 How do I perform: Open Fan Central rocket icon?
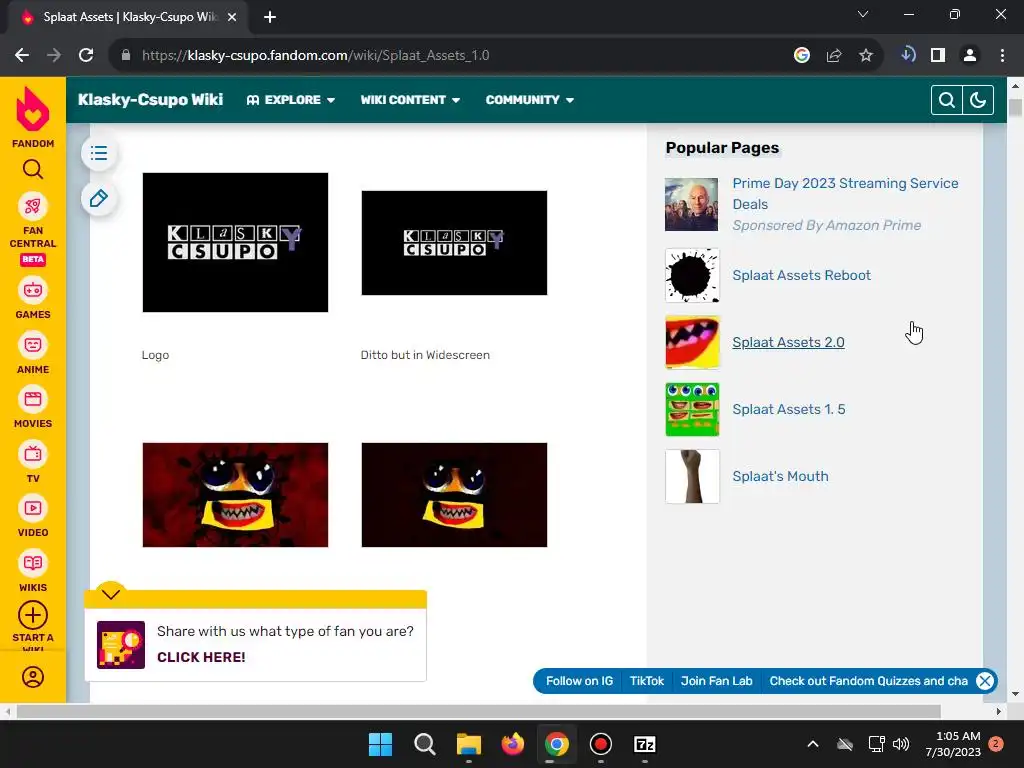tap(33, 206)
